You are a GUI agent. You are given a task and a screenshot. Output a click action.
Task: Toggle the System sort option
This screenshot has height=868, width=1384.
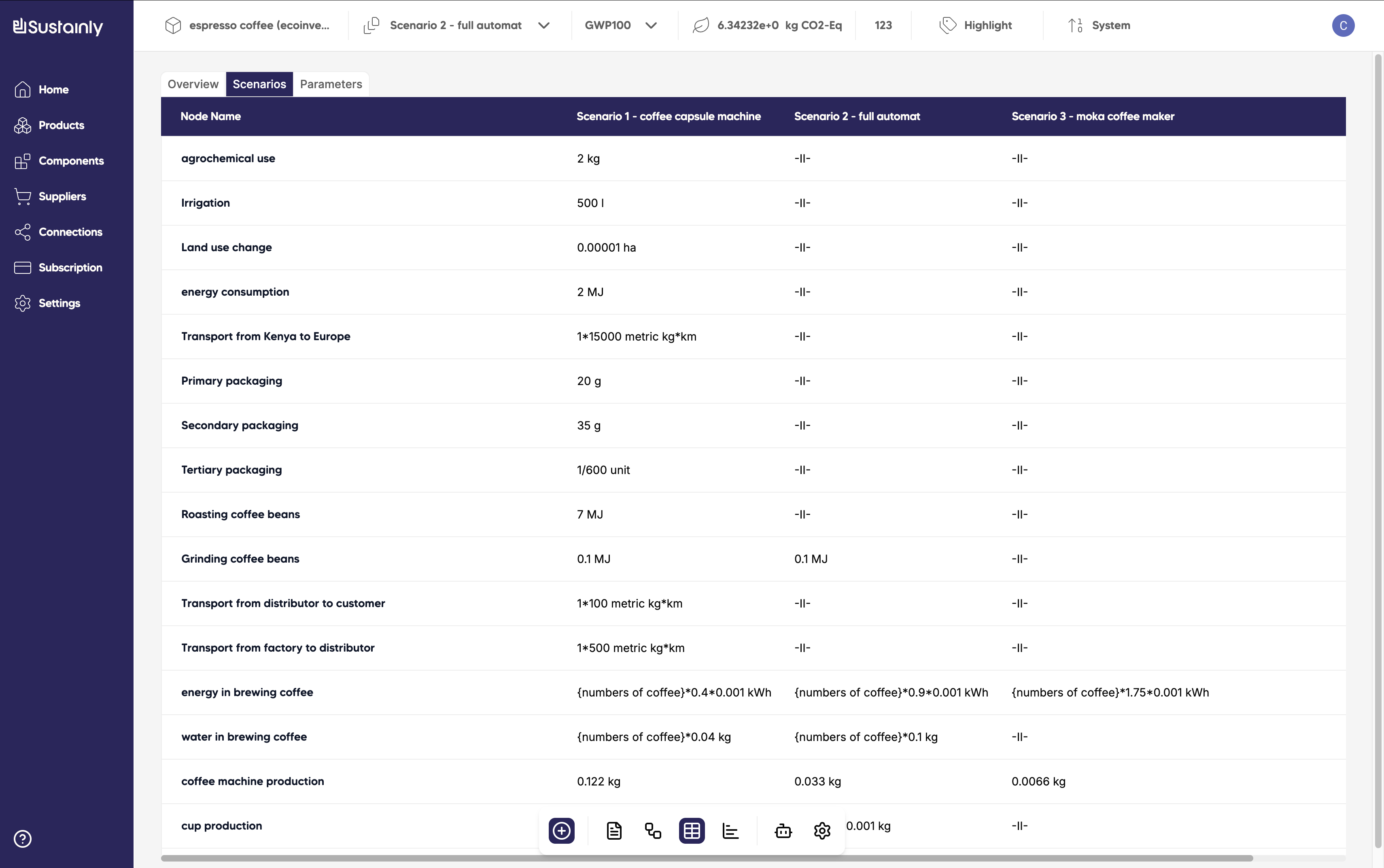click(1099, 25)
